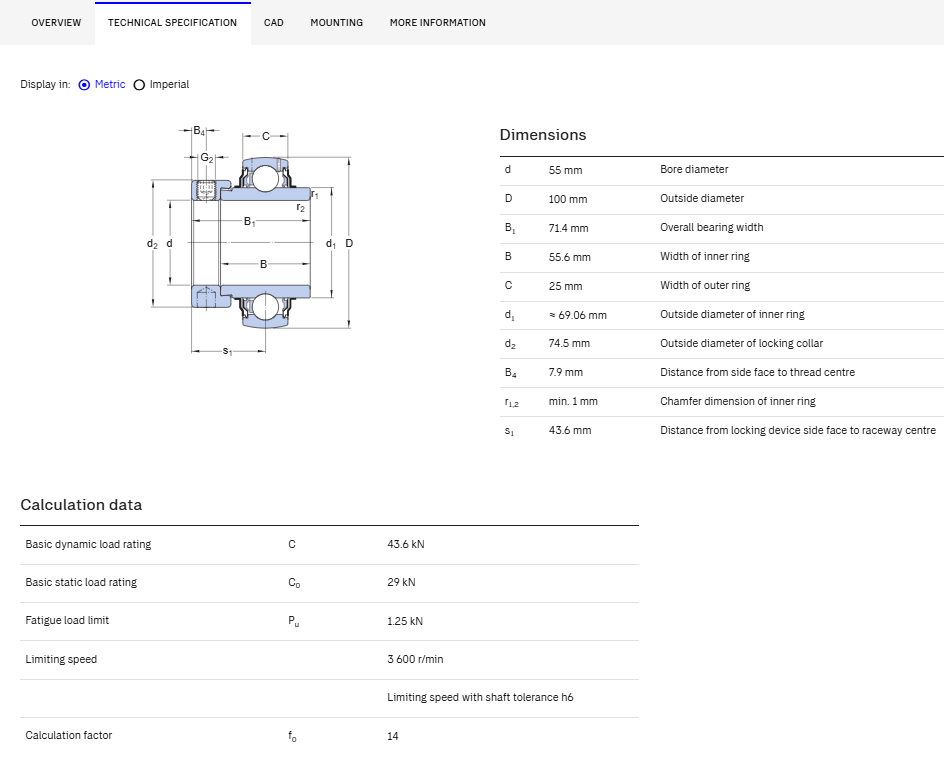
Task: Click the B4 symbol in dimensions table
Action: click(510, 373)
